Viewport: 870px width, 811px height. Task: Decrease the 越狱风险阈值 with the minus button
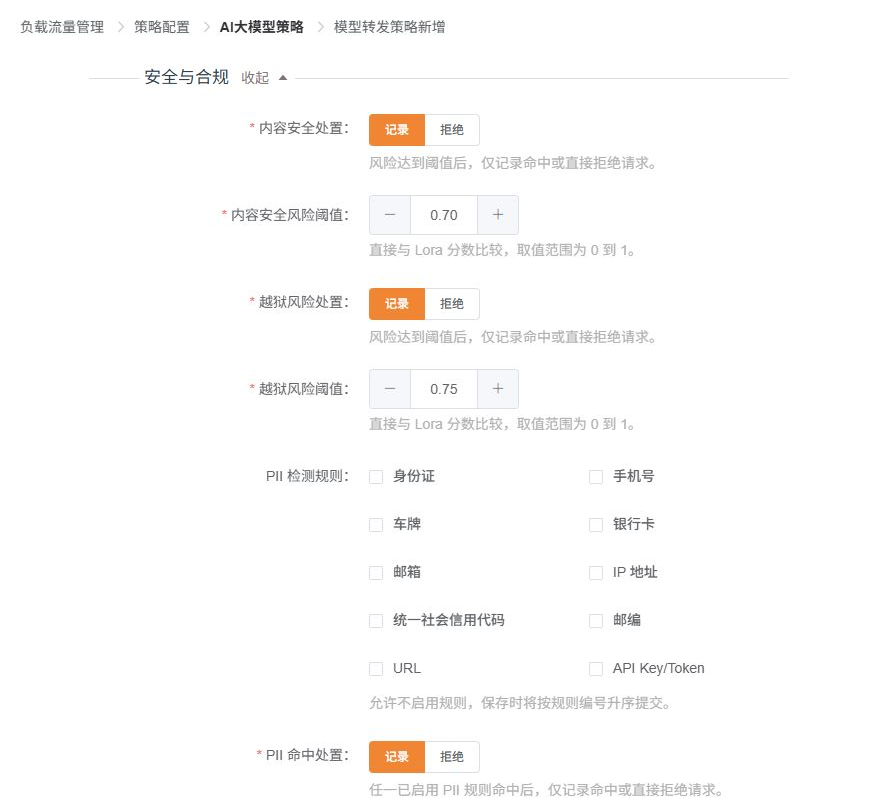click(390, 389)
